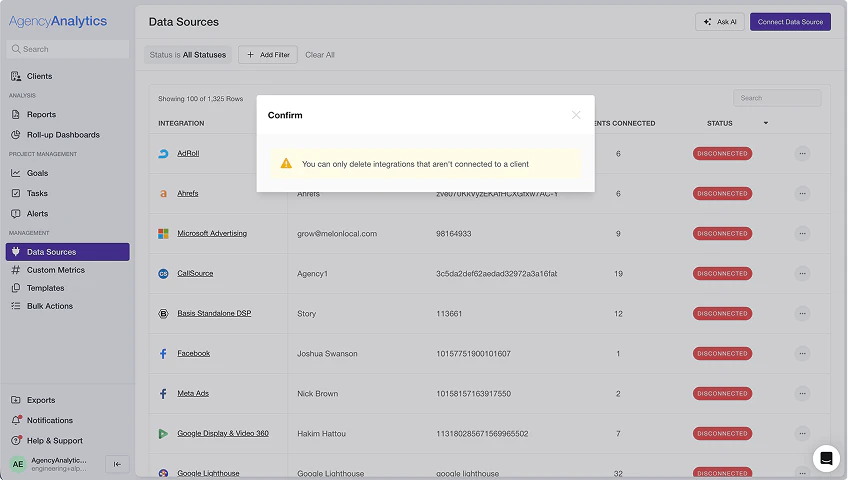Click grow@melonlocal.com account cell
The width and height of the screenshot is (848, 480).
pyautogui.click(x=337, y=234)
